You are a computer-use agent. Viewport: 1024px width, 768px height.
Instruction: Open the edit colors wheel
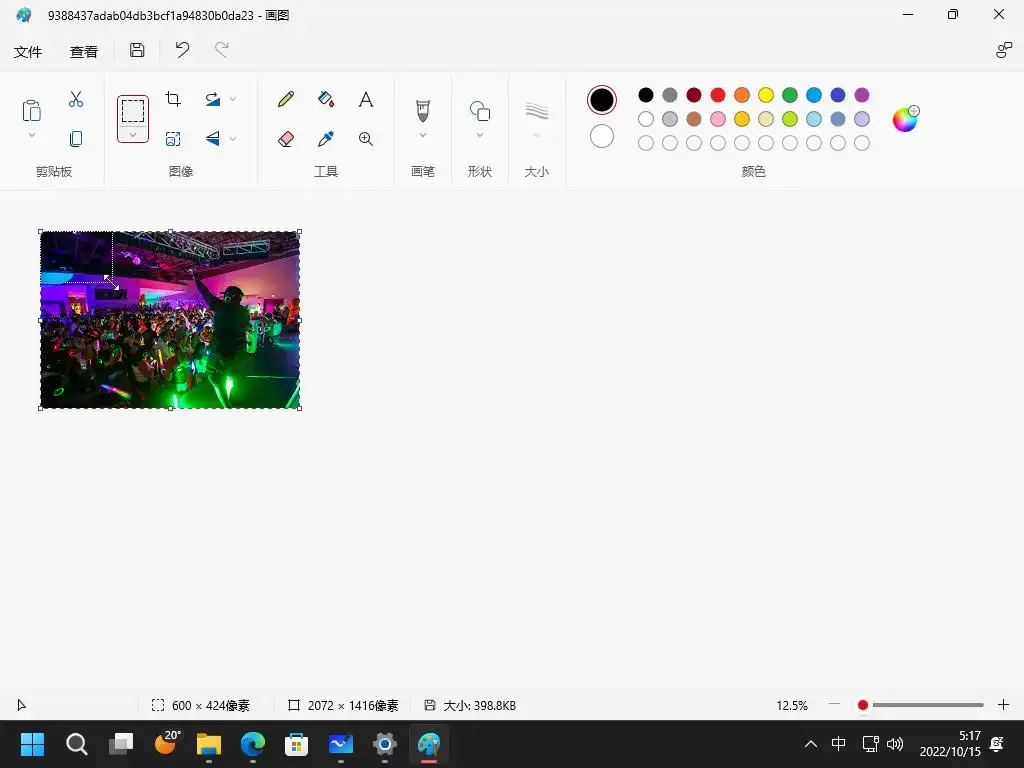pyautogui.click(x=905, y=119)
